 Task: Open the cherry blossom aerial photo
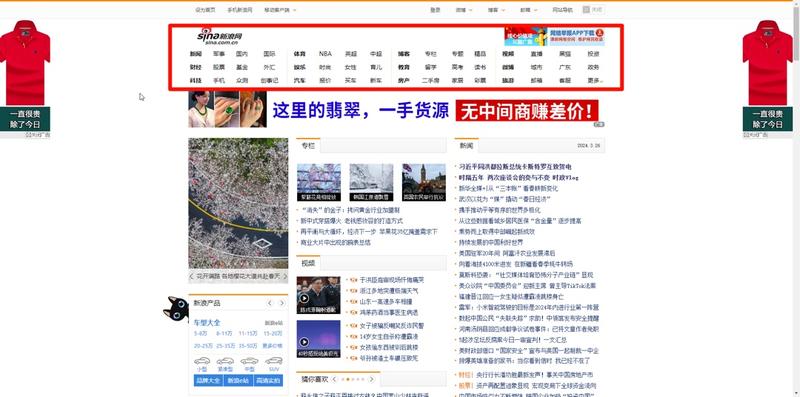coord(238,203)
